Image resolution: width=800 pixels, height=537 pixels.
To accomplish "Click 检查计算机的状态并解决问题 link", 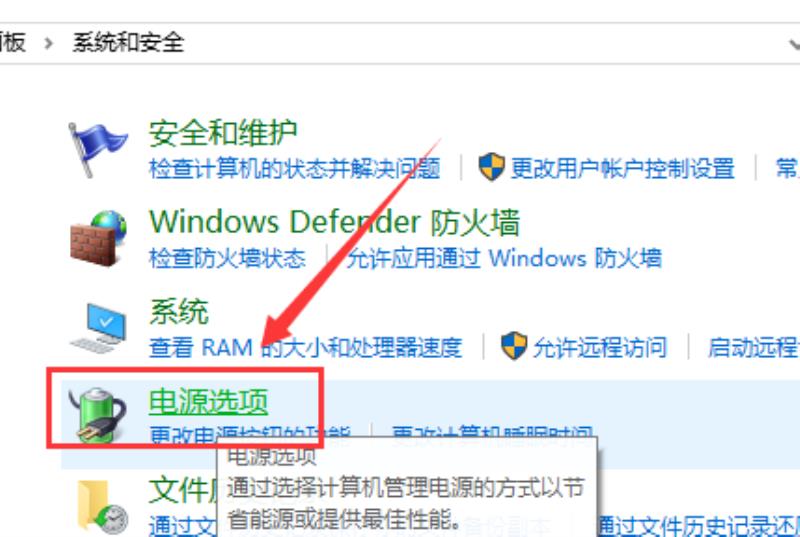I will 294,168.
